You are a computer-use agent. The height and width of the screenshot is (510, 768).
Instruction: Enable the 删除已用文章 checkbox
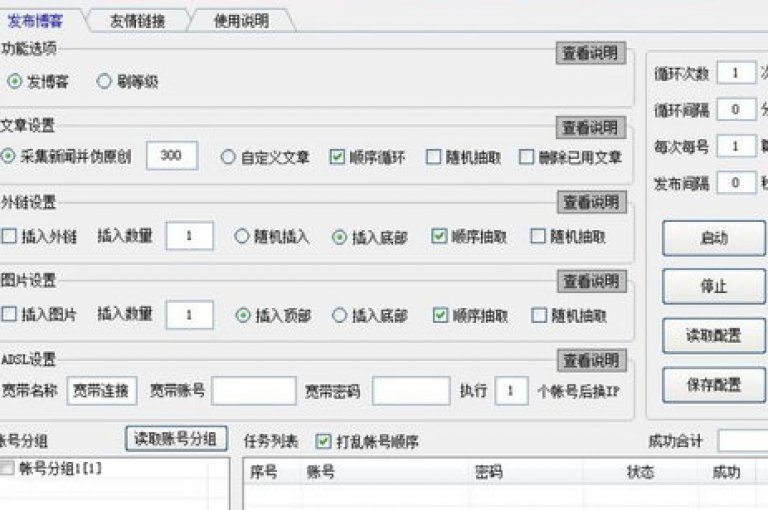[526, 157]
